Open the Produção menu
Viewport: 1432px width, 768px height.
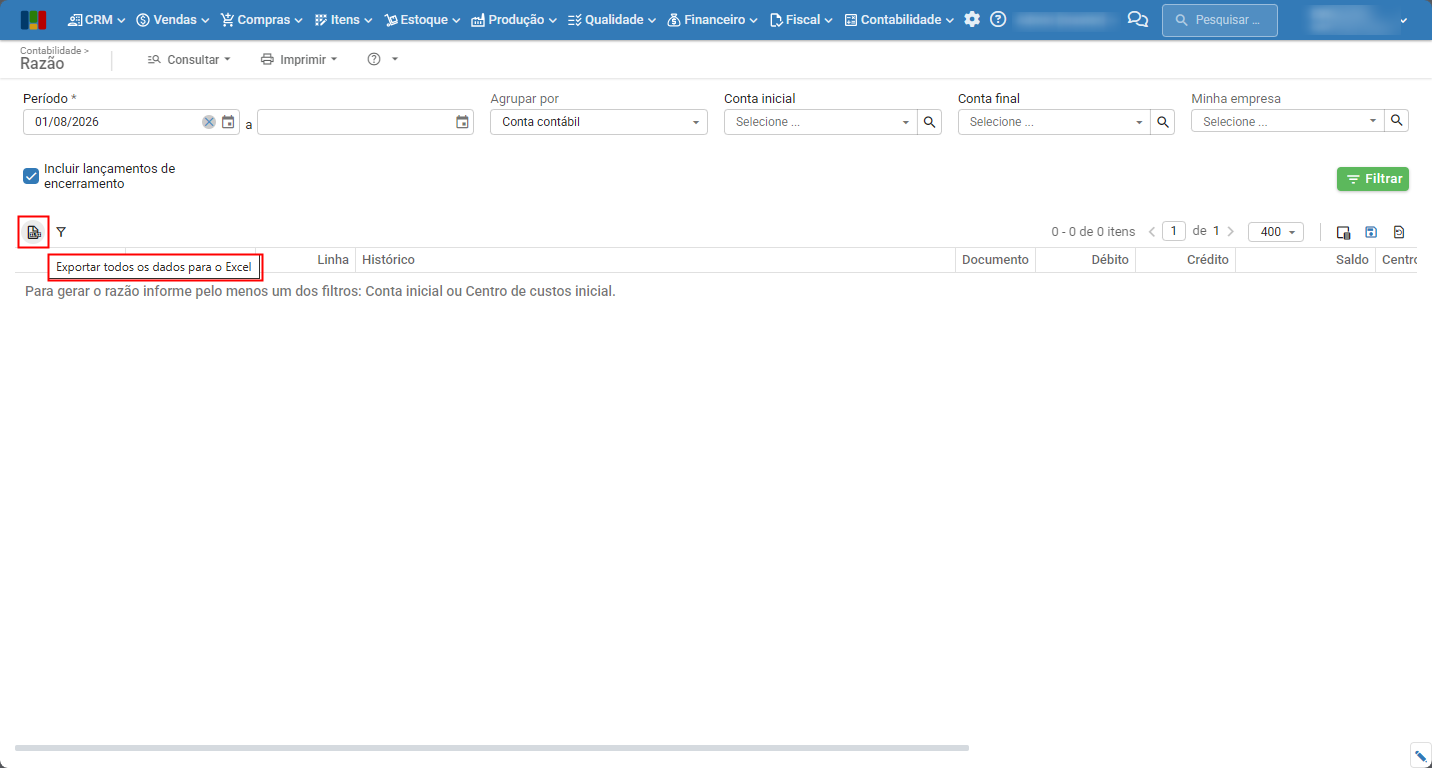[514, 19]
